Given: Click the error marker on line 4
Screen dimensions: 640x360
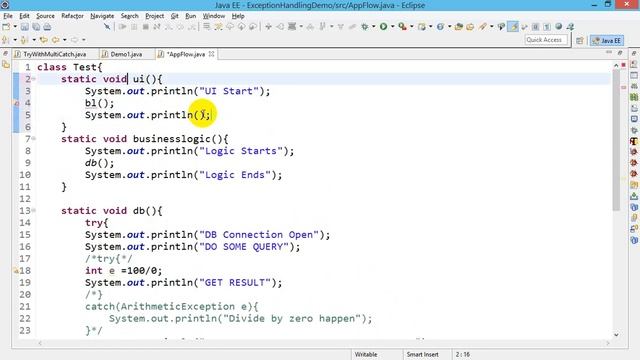Looking at the screenshot, I should tap(16, 103).
